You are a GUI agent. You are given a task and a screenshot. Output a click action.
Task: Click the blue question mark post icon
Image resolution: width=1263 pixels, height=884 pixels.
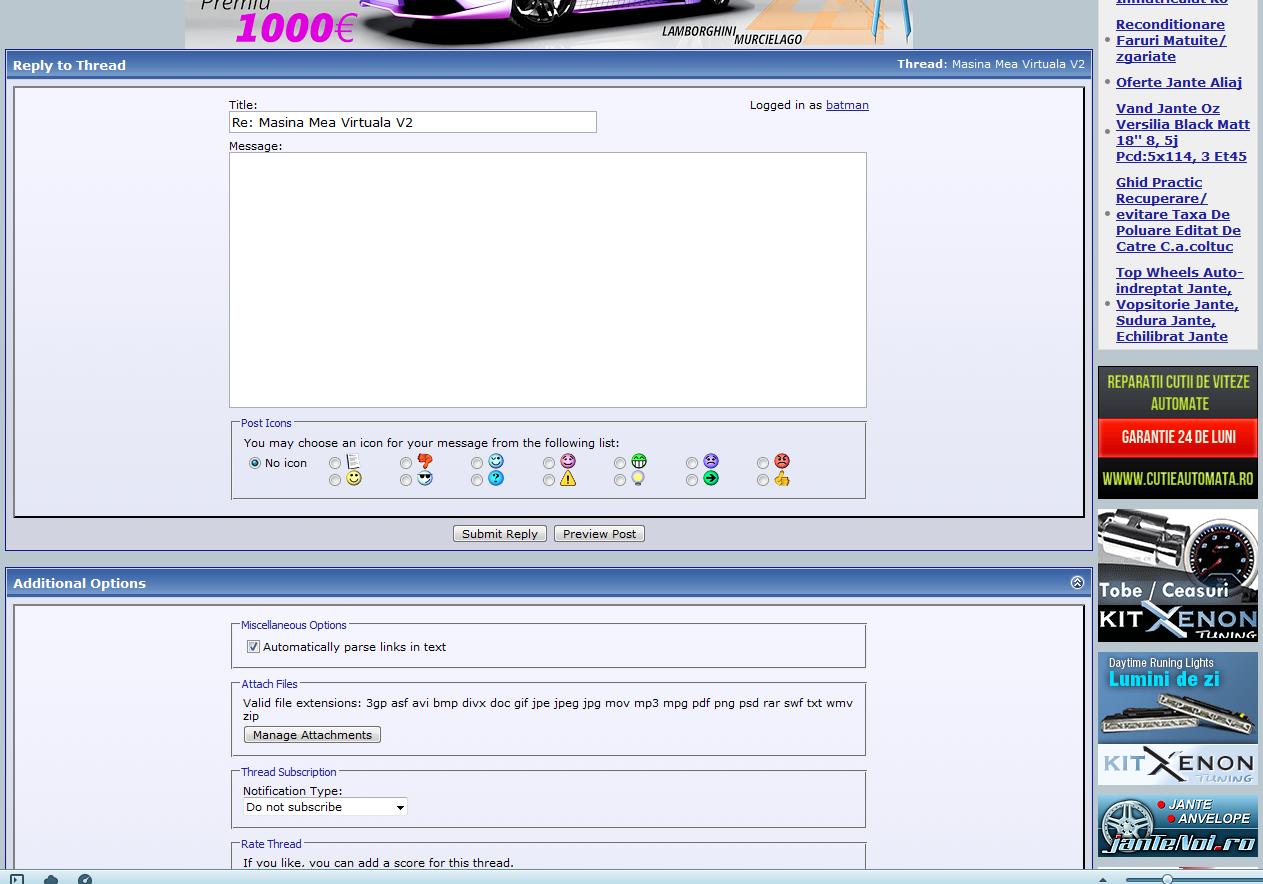click(x=496, y=479)
